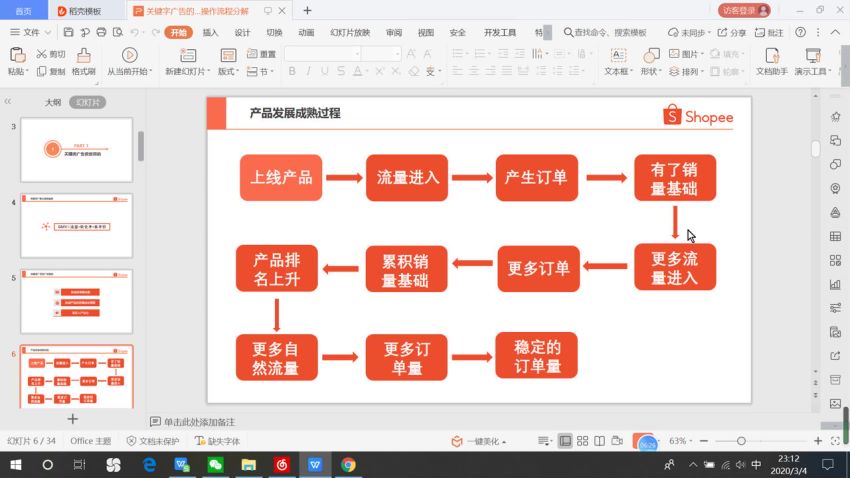The image size is (850, 478).
Task: Open the Animation (动画) ribbon tab
Action: (x=306, y=33)
